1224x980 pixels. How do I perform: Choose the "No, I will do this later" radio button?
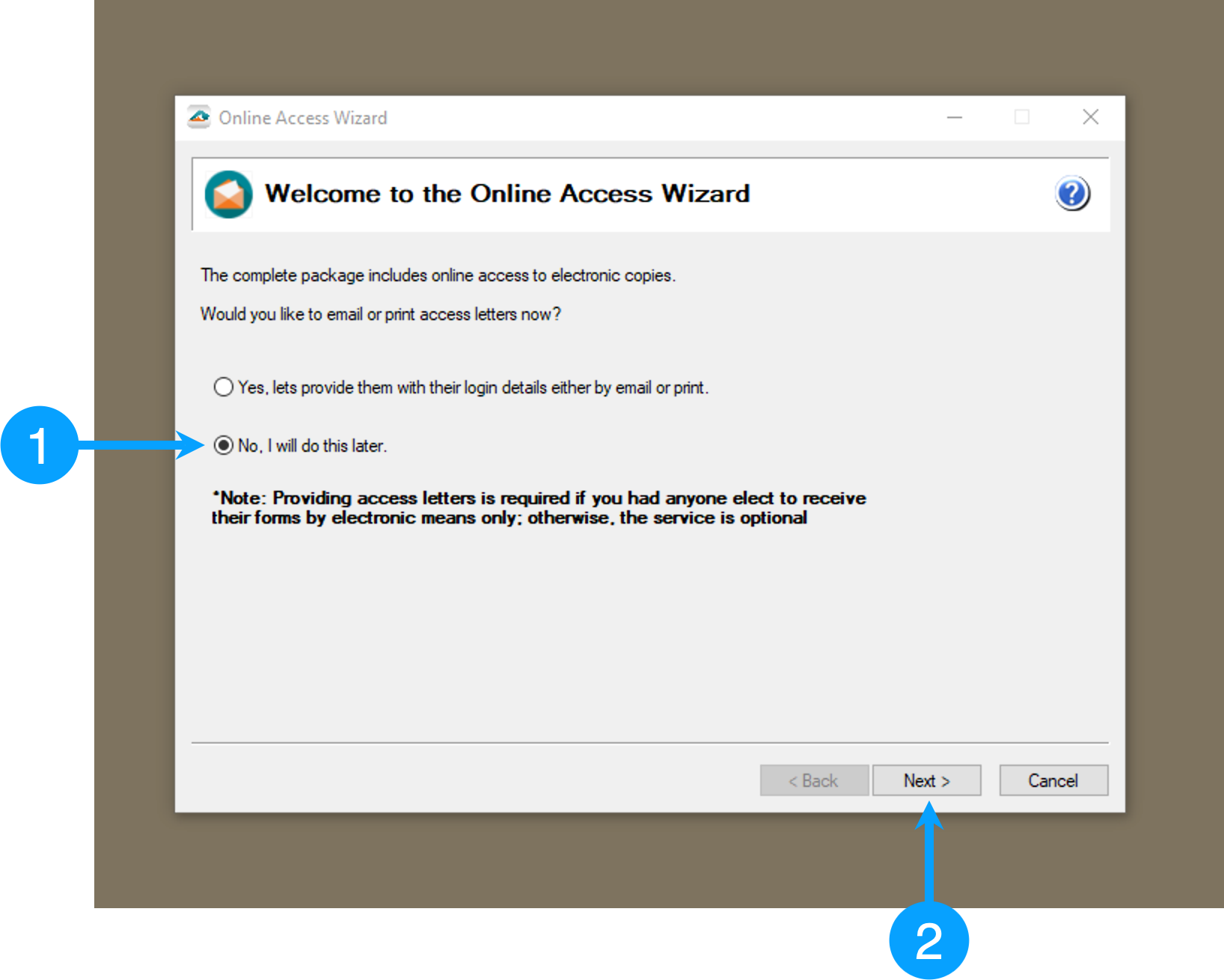[224, 446]
